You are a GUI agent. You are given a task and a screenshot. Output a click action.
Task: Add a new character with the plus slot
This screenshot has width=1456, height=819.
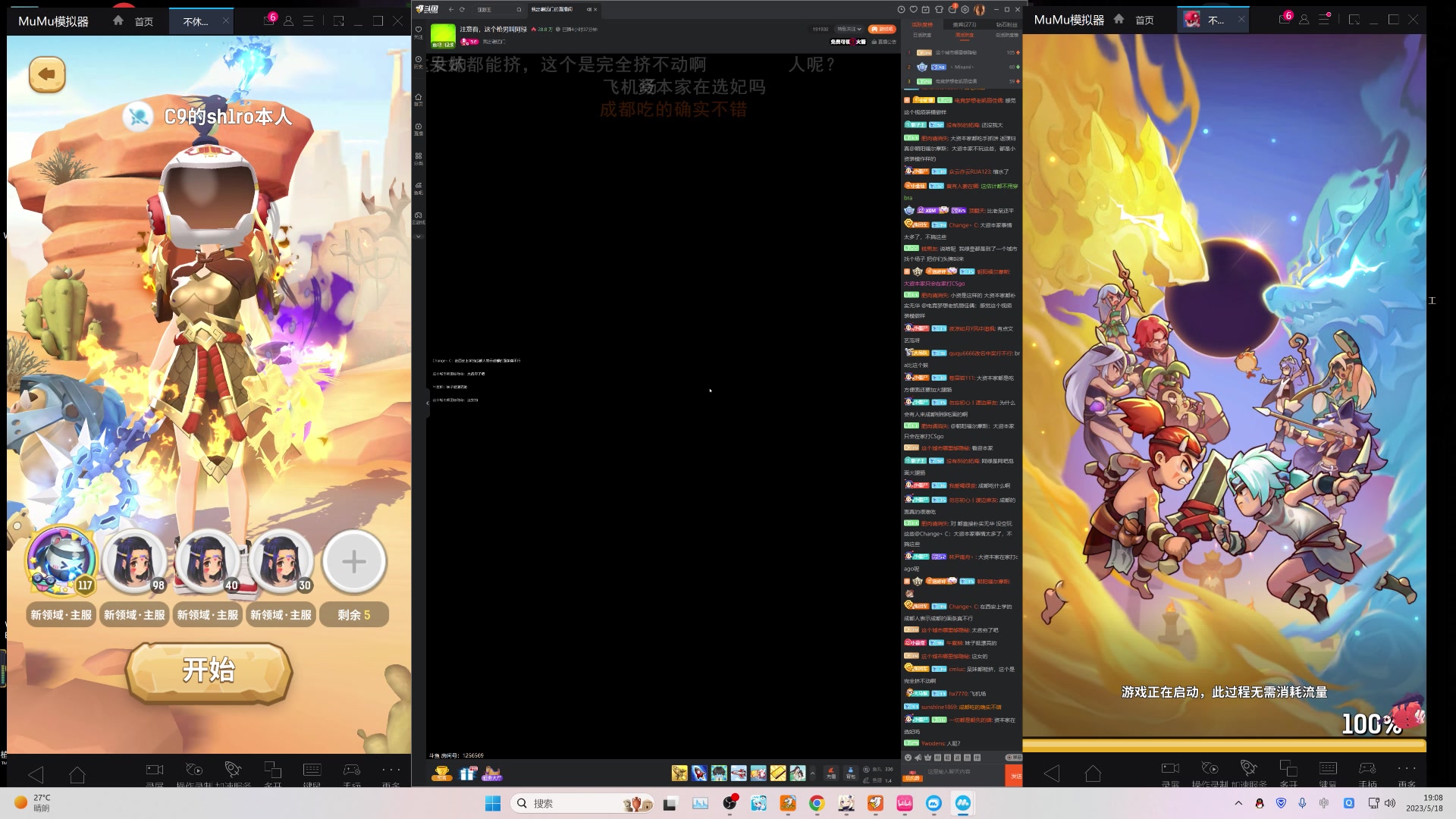(354, 561)
